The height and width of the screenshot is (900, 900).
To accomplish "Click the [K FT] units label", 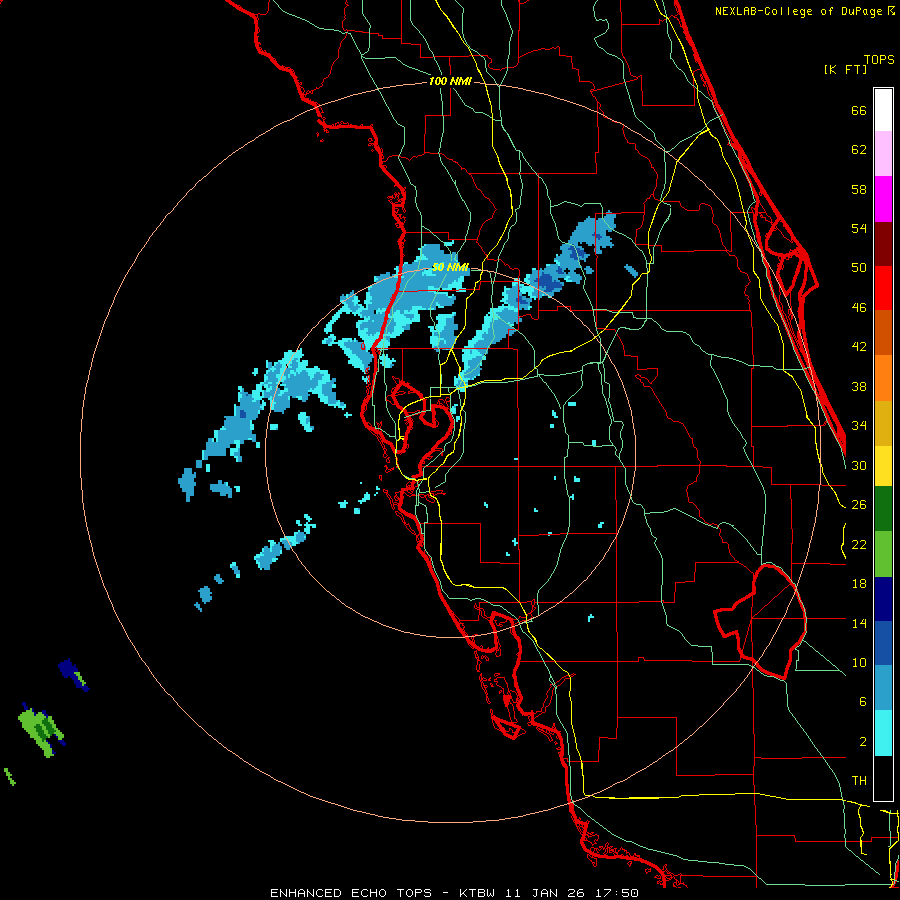I will tap(845, 69).
